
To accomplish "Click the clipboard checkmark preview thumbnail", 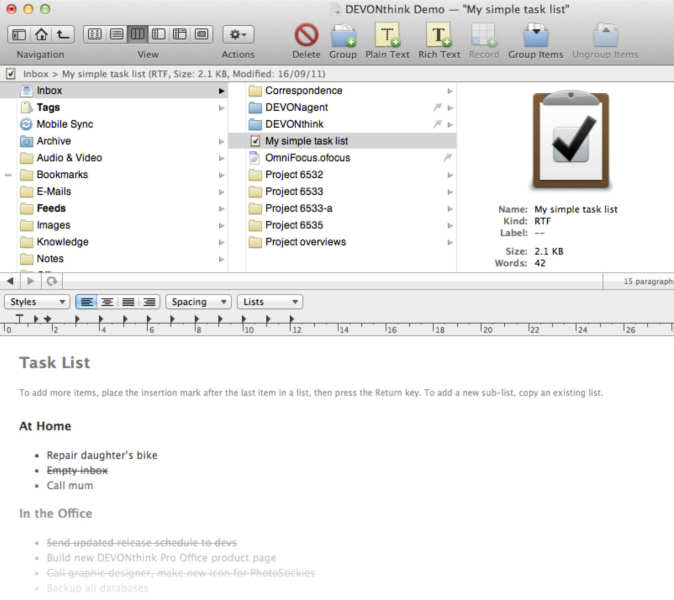I will point(571,140).
